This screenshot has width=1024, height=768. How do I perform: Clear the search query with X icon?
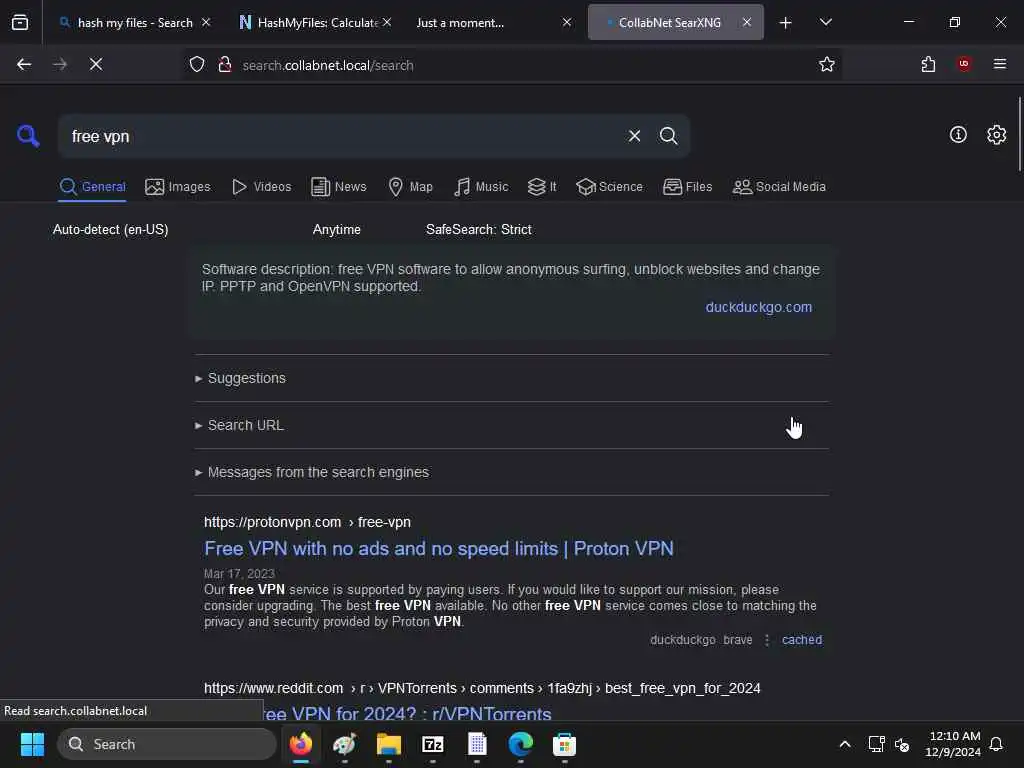pos(634,136)
